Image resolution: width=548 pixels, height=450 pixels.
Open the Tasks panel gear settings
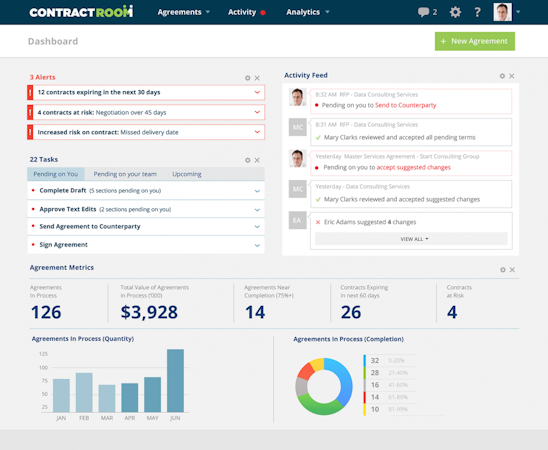[247, 160]
